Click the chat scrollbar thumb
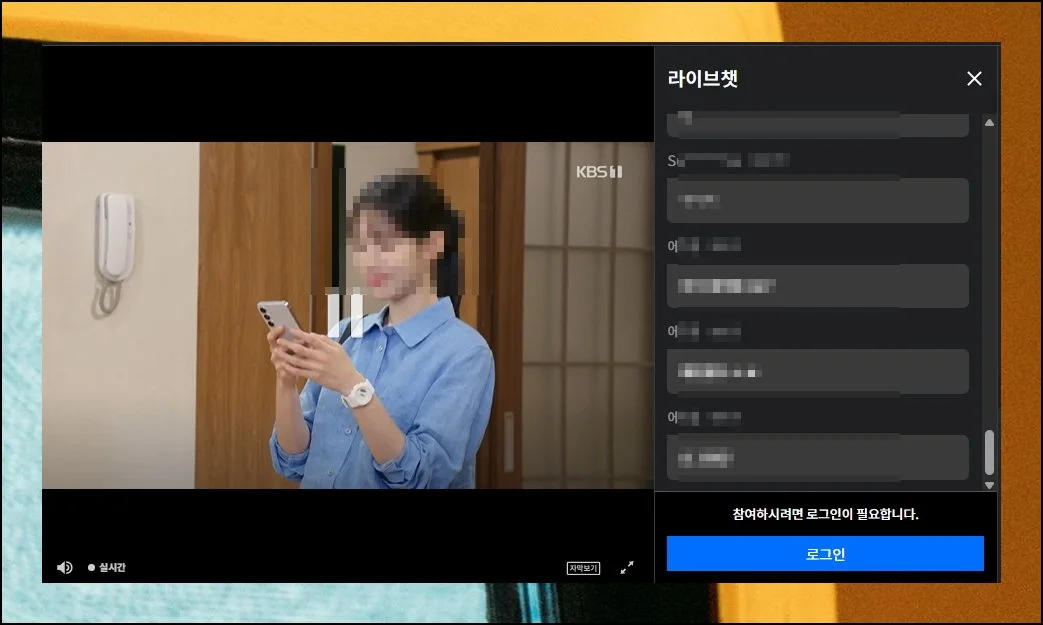This screenshot has height=625, width=1043. click(989, 452)
